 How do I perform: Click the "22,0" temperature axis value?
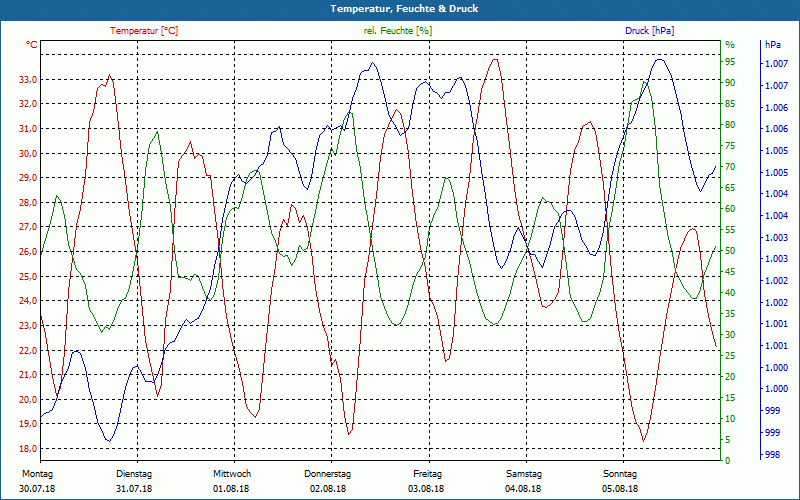point(28,351)
